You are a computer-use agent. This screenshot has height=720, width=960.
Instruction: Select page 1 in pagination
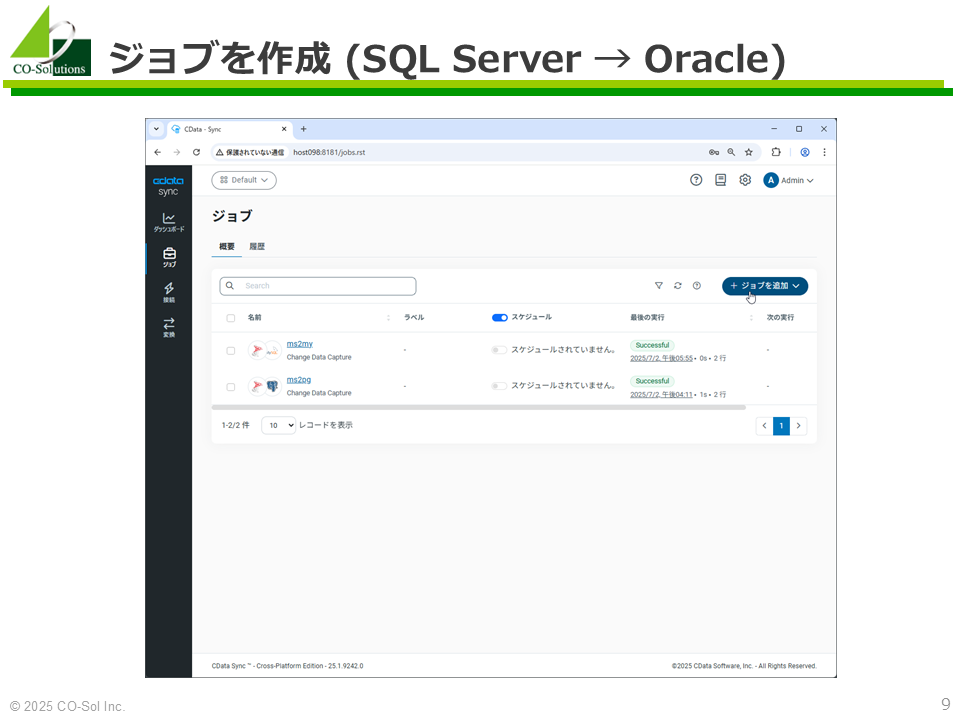coord(781,426)
